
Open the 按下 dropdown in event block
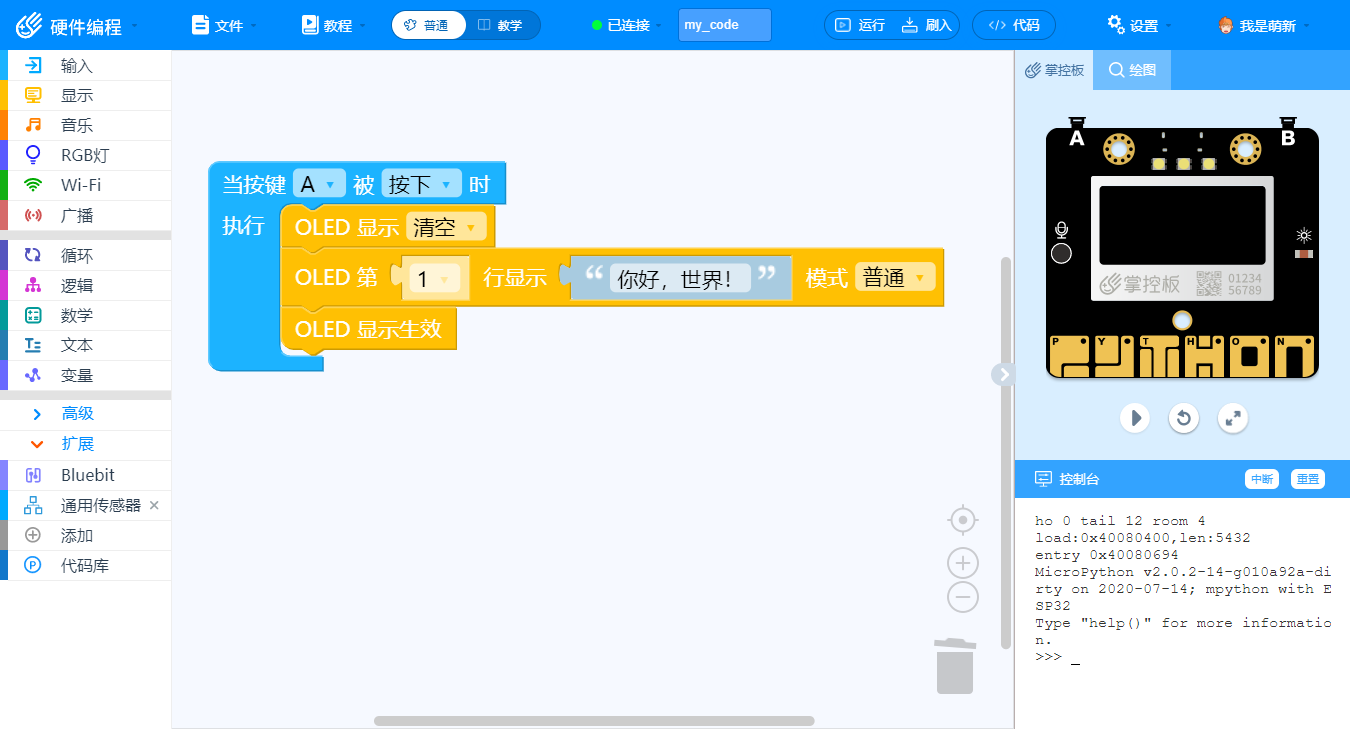point(422,185)
